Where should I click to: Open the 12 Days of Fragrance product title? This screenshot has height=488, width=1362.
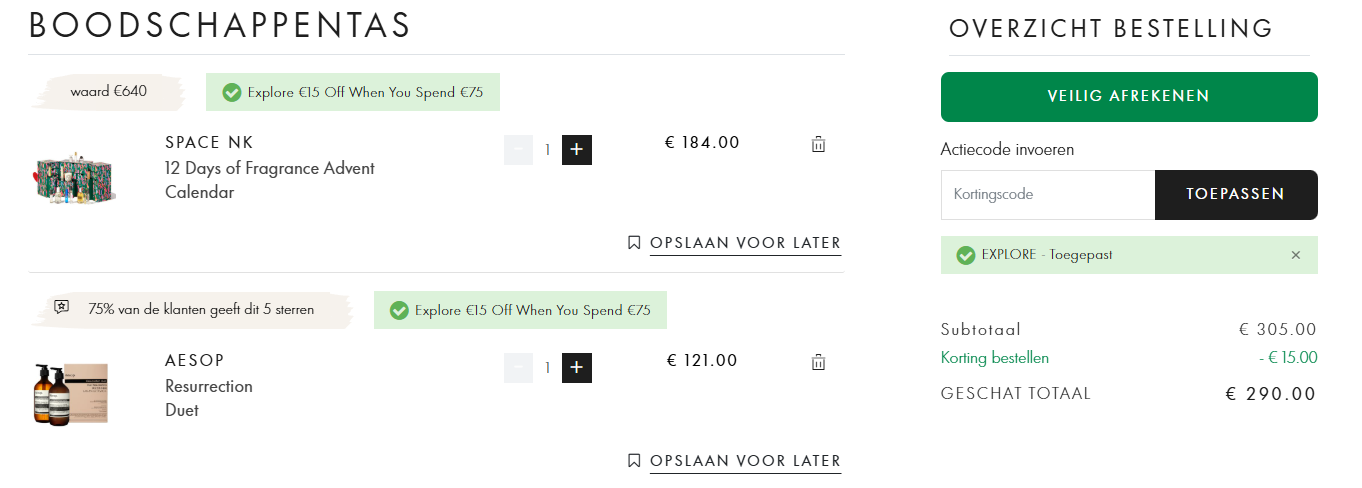[270, 180]
